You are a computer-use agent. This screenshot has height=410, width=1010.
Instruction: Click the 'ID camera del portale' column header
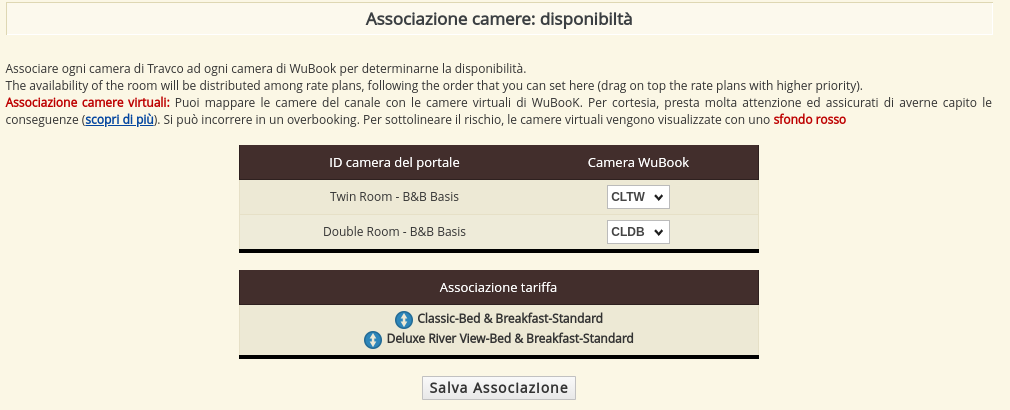pyautogui.click(x=394, y=163)
